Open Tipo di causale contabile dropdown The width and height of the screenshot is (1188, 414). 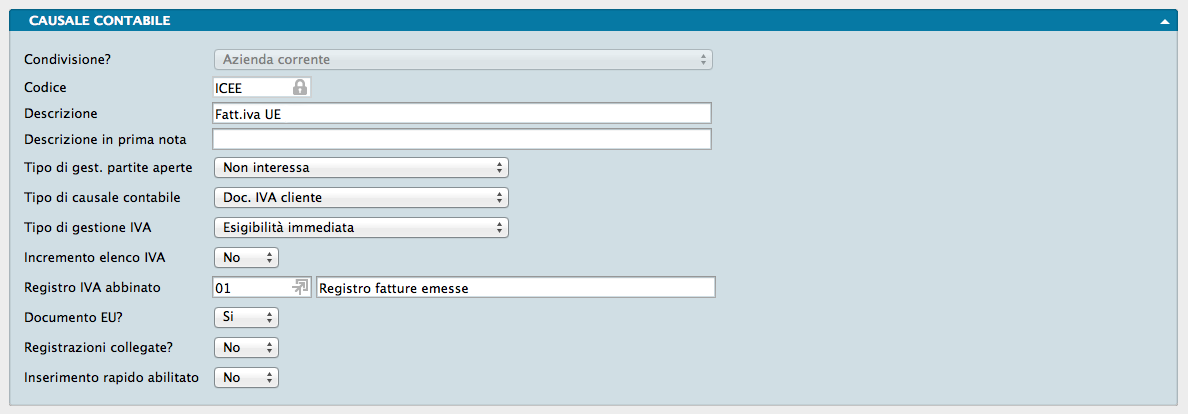click(x=362, y=198)
